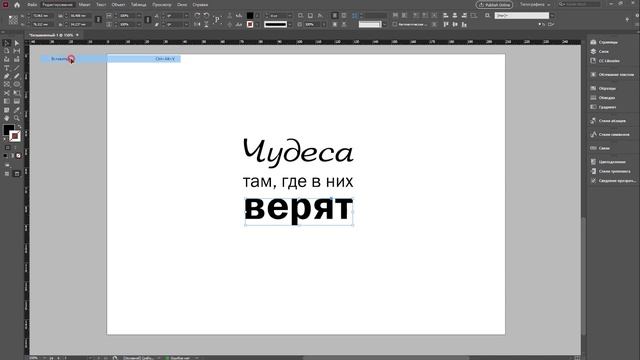Open the Объект menu
640x360 pixels.
coord(118,5)
